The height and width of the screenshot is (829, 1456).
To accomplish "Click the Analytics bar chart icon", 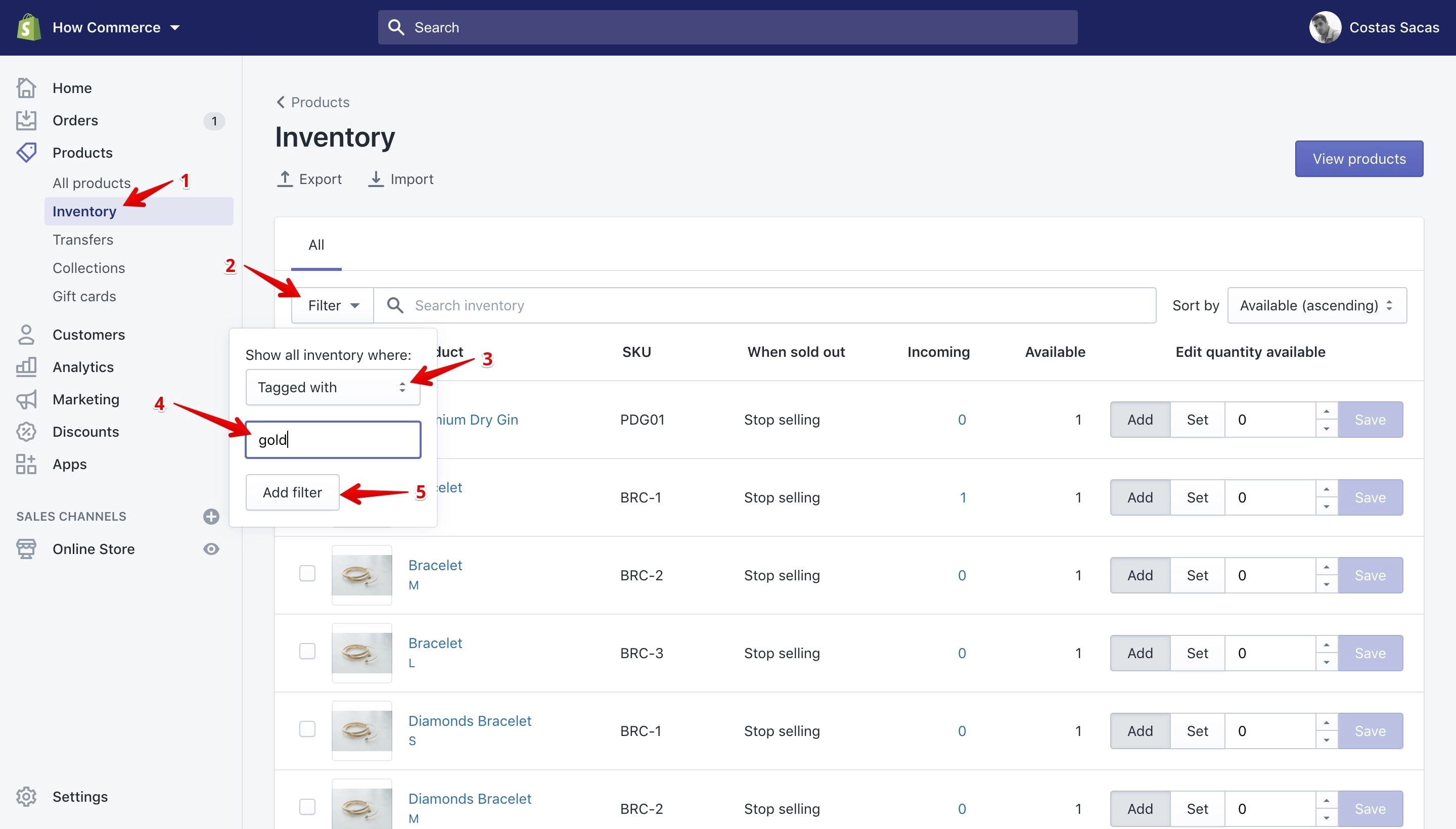I will point(26,366).
